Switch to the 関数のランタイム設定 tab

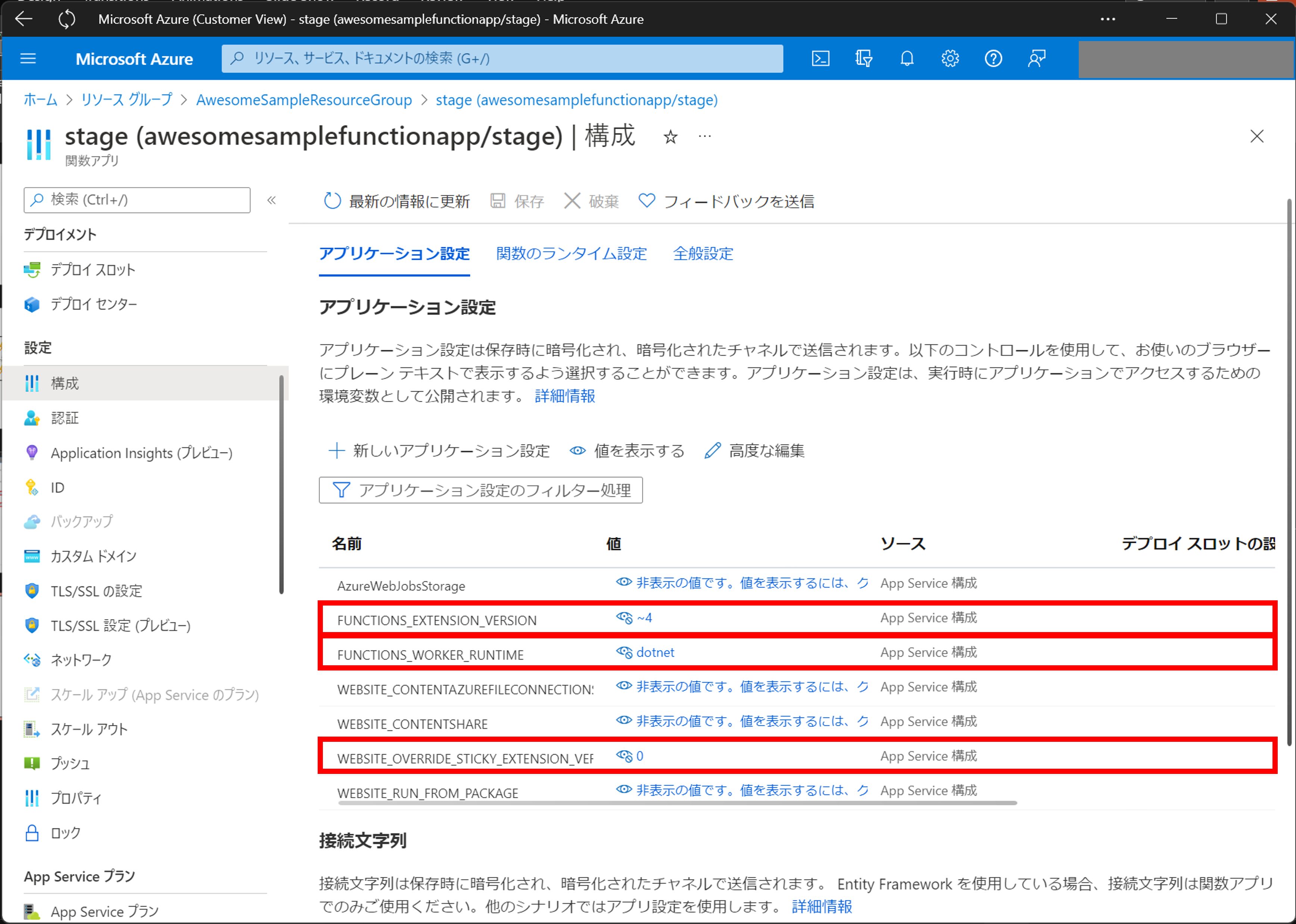571,254
